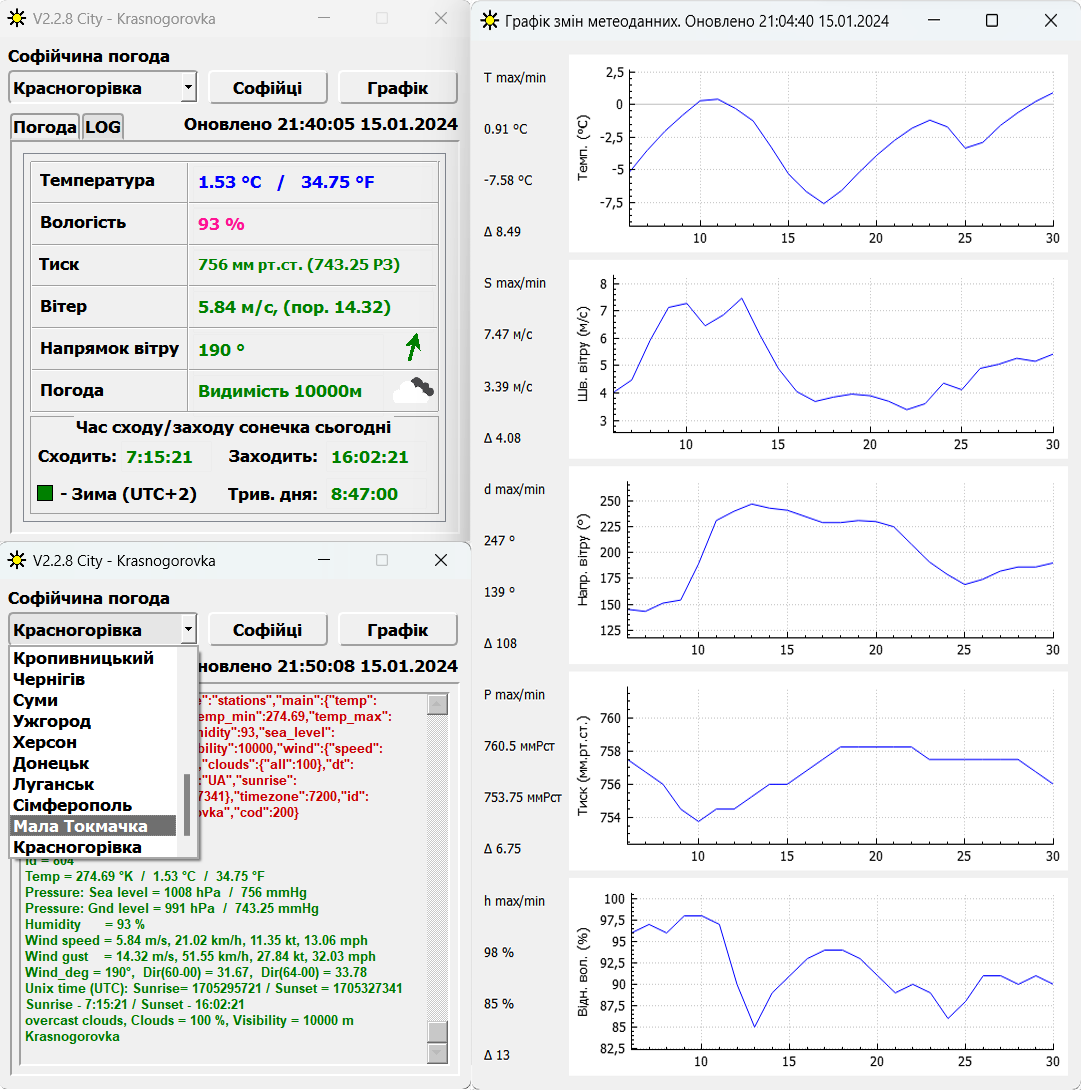This screenshot has width=1081, height=1090.
Task: Click the temperature graph plot
Action: 842,148
